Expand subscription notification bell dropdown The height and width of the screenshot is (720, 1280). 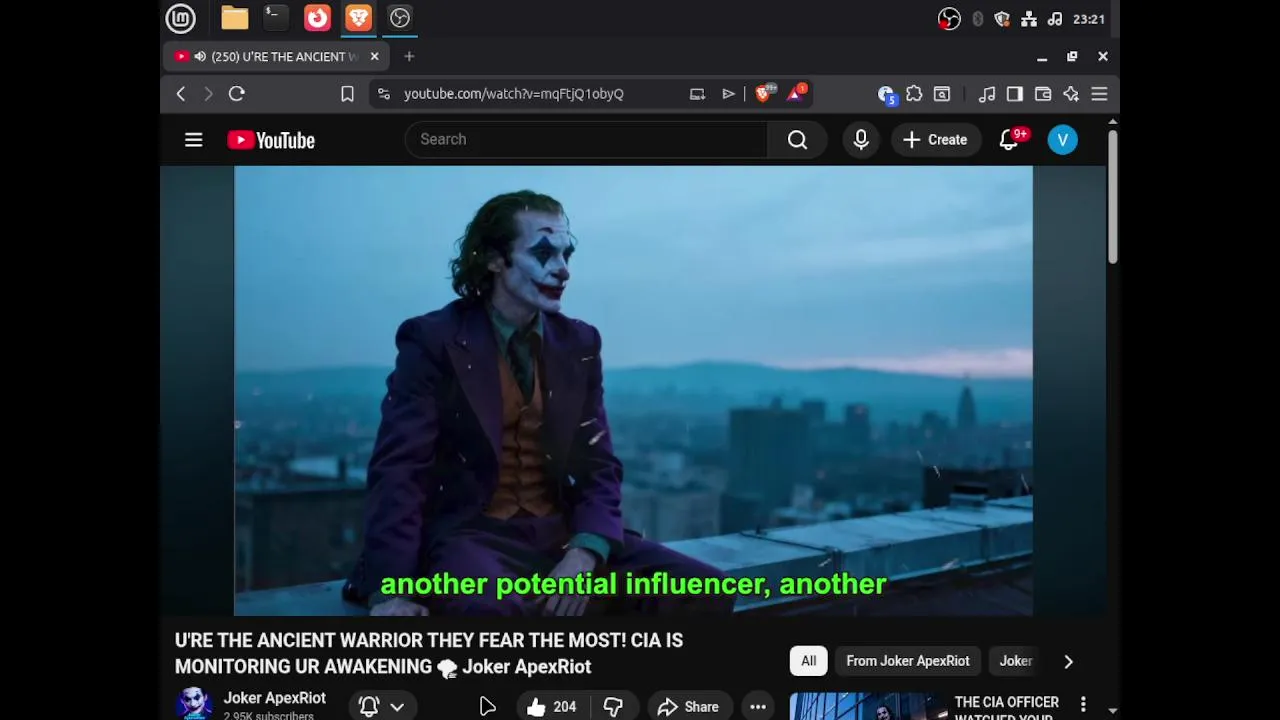click(x=382, y=706)
